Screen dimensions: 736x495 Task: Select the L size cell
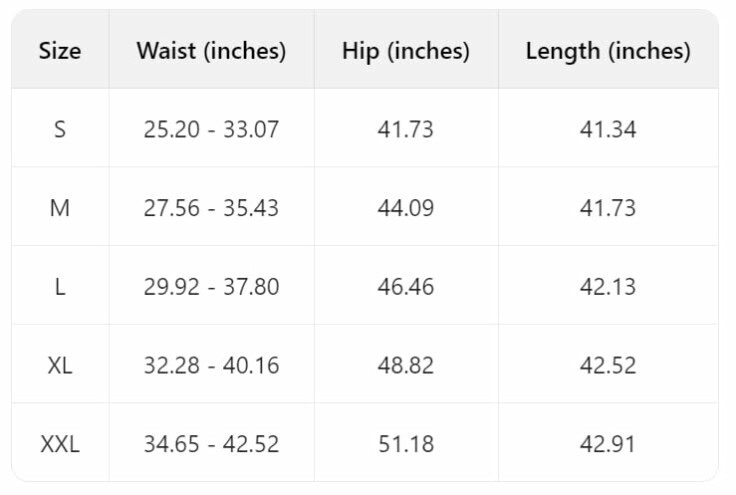(60, 287)
